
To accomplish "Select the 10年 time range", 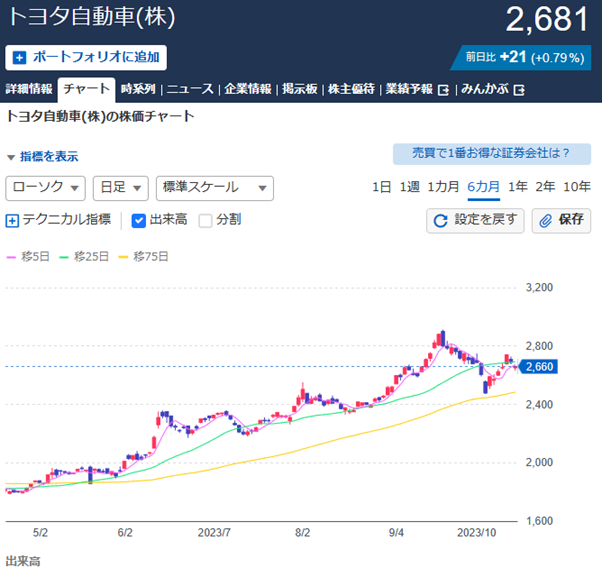I will (x=577, y=187).
